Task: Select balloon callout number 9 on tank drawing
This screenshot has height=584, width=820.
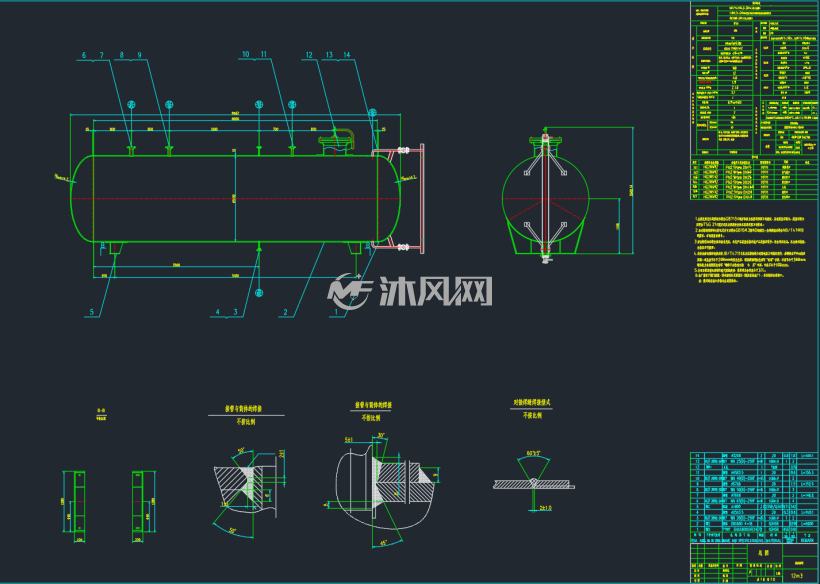Action: coord(140,55)
